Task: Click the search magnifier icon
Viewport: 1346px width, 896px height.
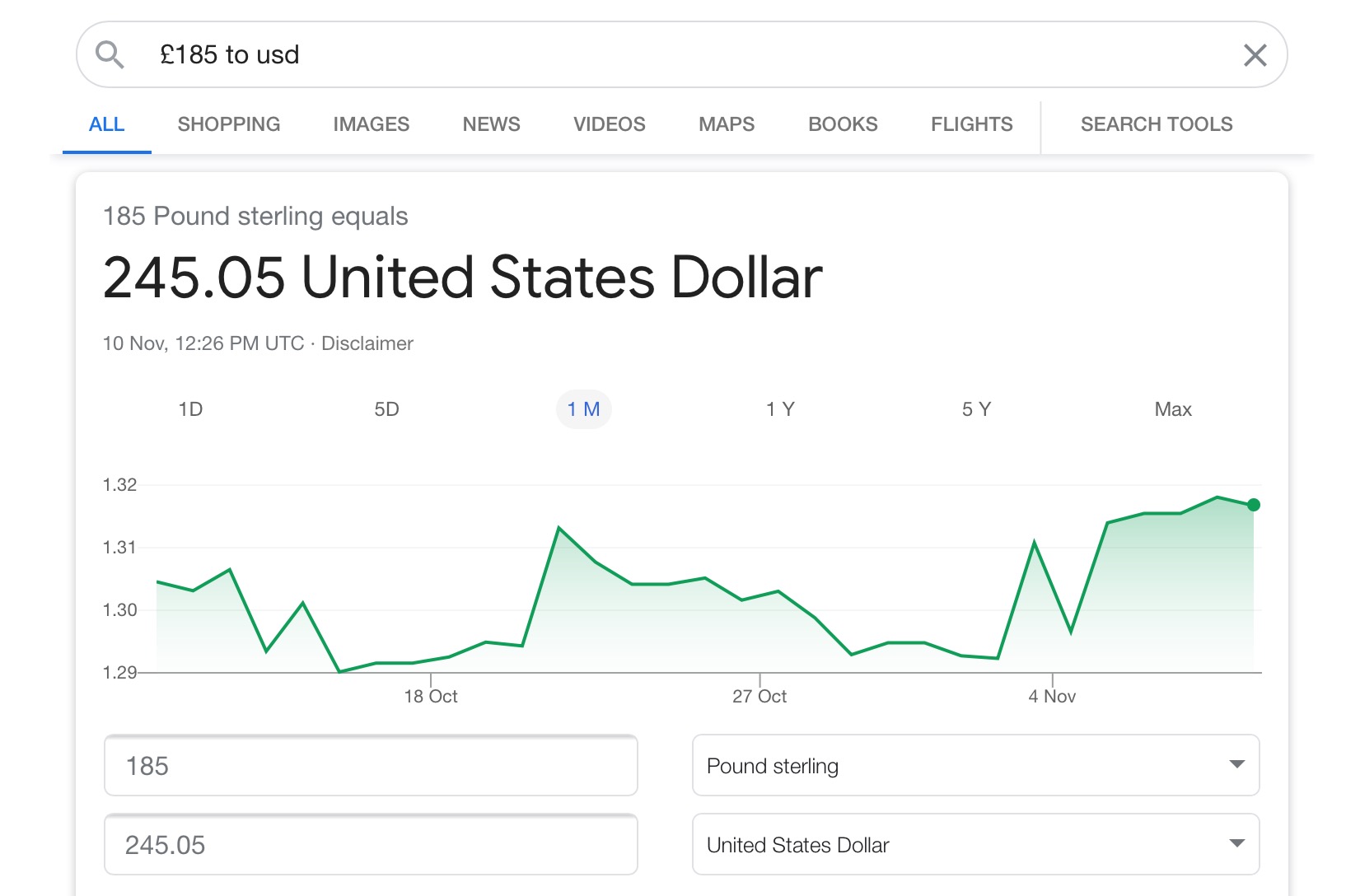Action: pos(110,55)
